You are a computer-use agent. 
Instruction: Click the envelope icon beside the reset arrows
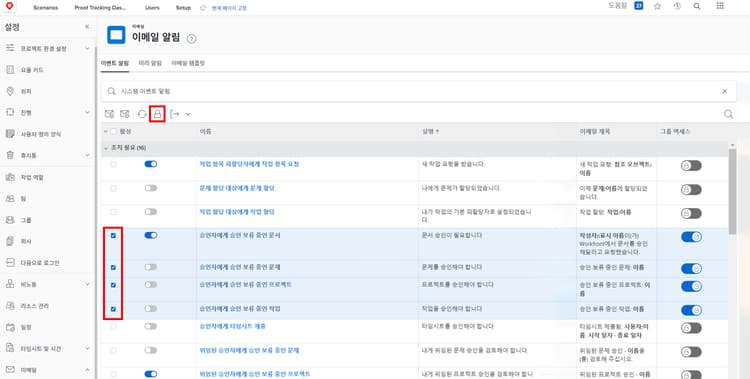125,114
